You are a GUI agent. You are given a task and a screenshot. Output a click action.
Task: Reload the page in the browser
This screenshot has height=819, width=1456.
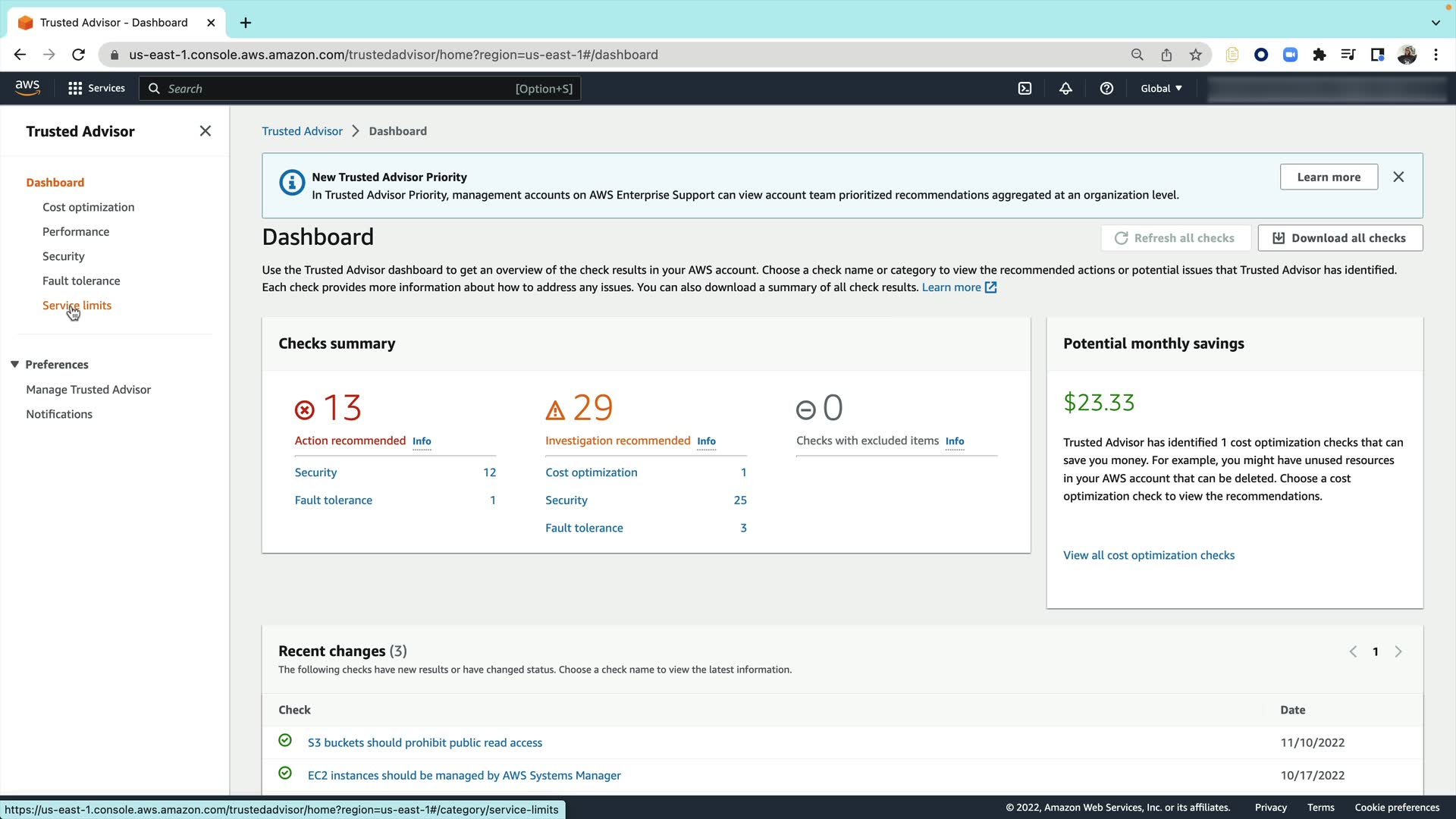pyautogui.click(x=78, y=55)
